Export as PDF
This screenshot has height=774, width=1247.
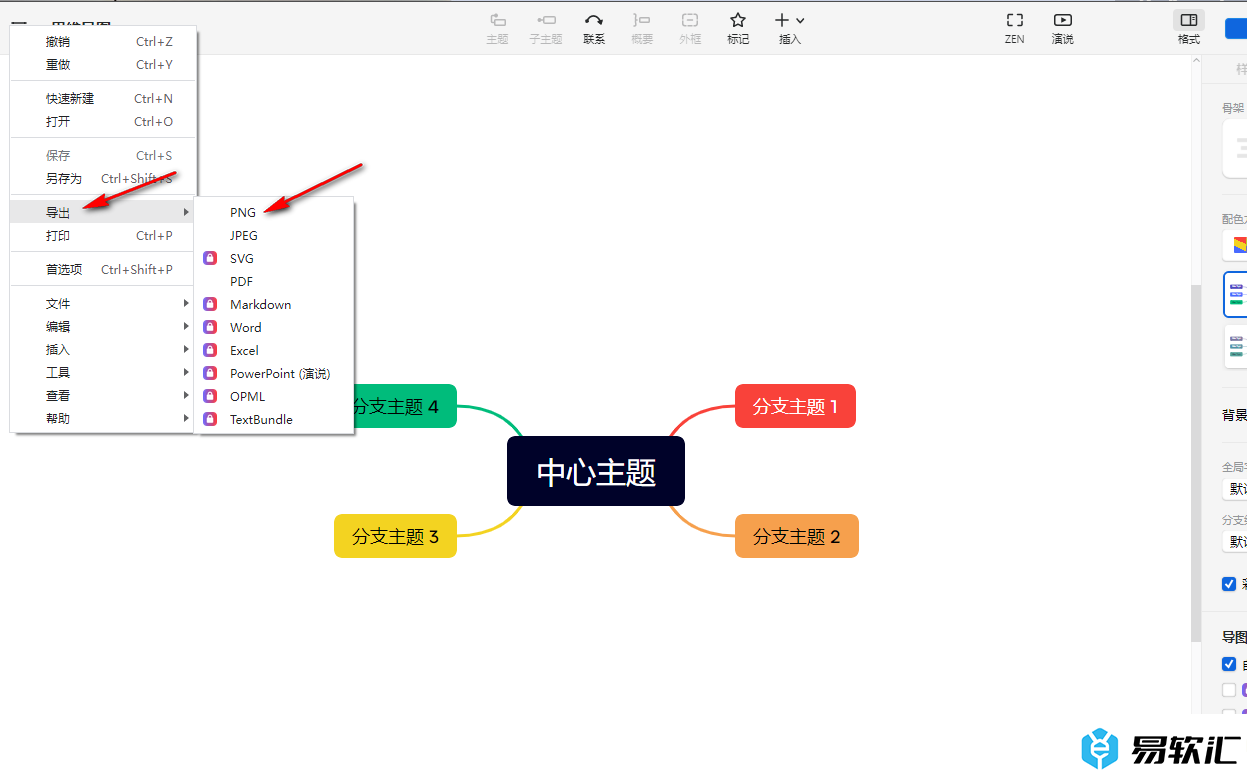coord(274,281)
